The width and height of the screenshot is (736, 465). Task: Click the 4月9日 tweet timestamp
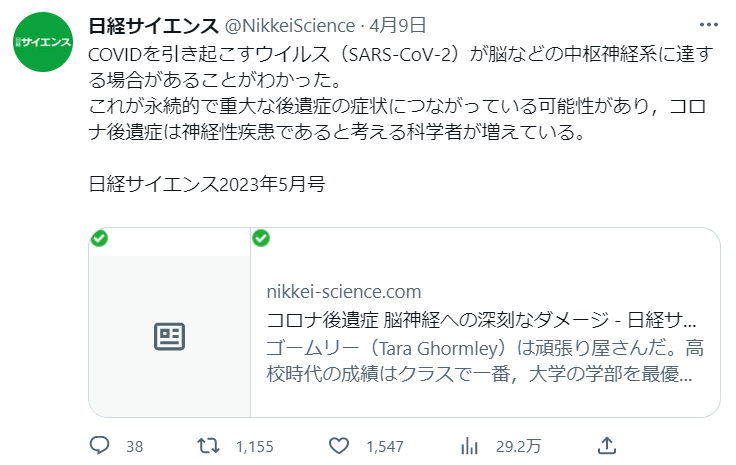click(397, 26)
